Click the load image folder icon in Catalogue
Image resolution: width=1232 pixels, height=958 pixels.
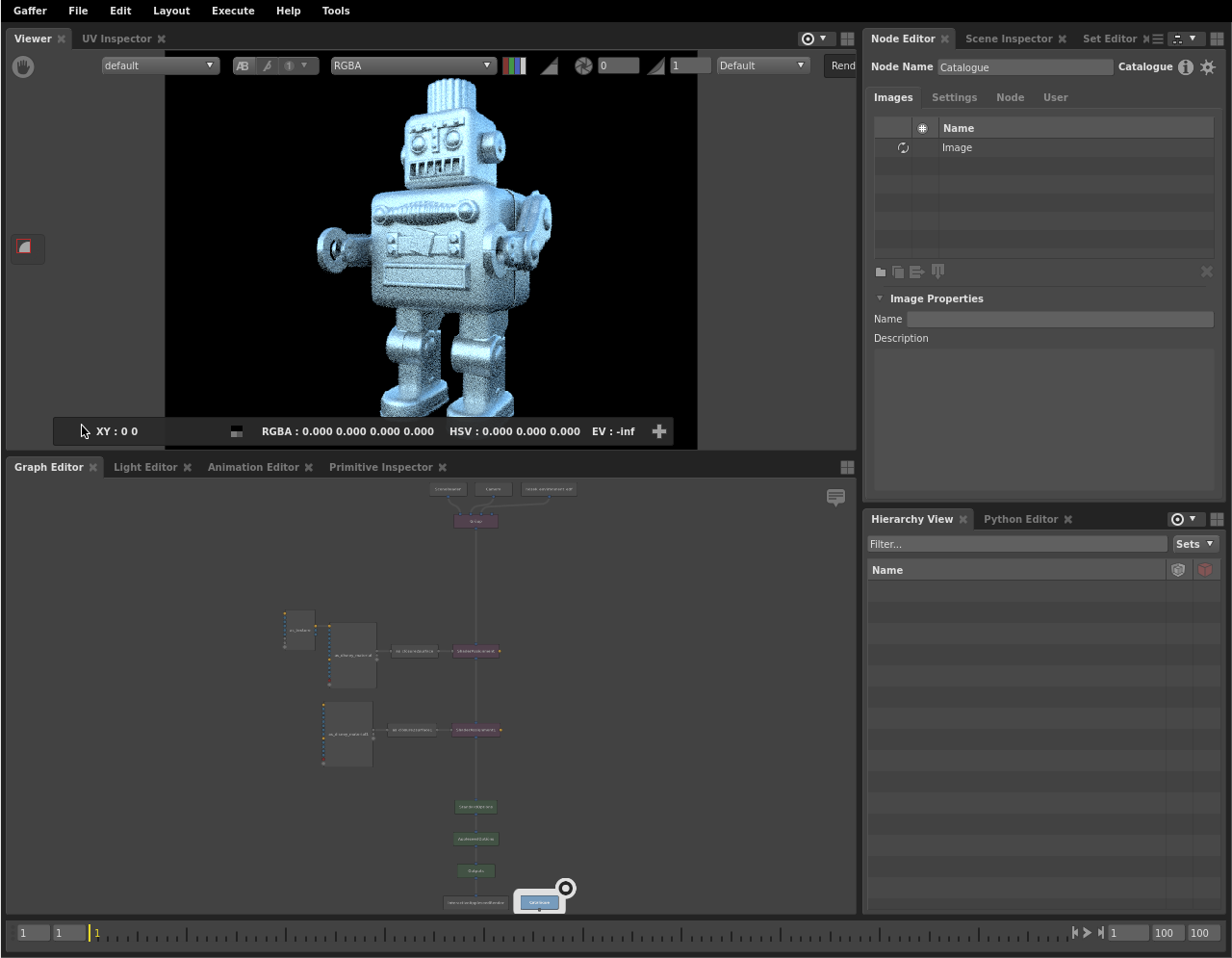[880, 272]
